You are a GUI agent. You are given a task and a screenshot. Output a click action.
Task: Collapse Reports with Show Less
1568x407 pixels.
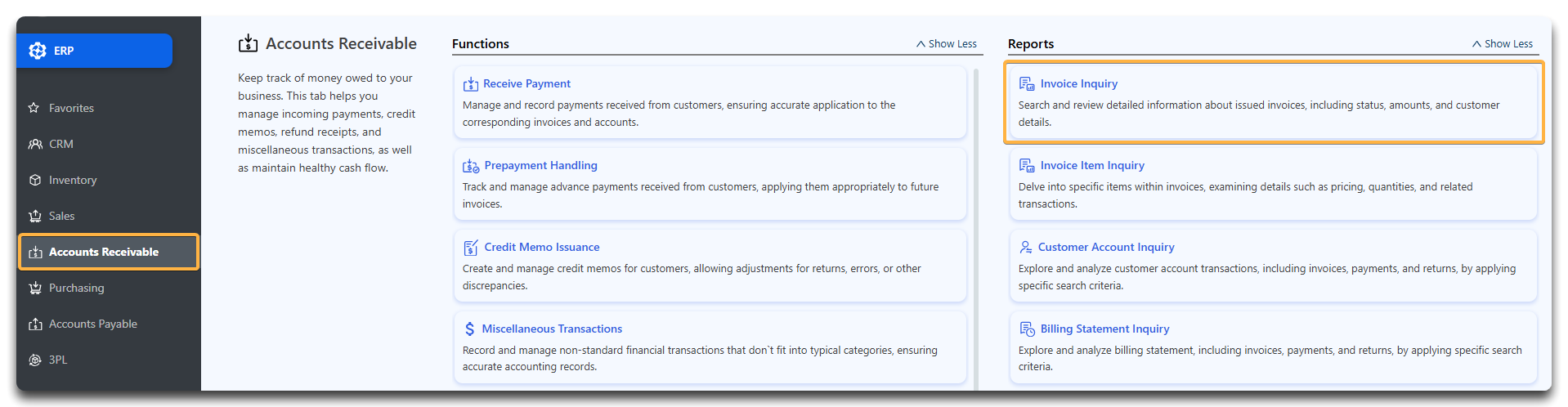(x=1503, y=44)
